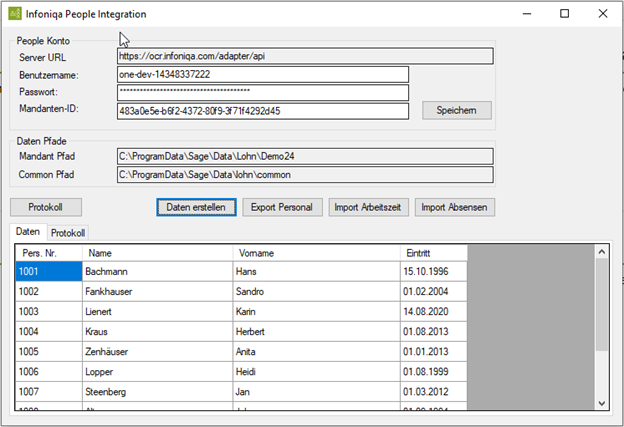Screen dimensions: 624x427
Task: Switch to the Daten tab
Action: click(28, 232)
